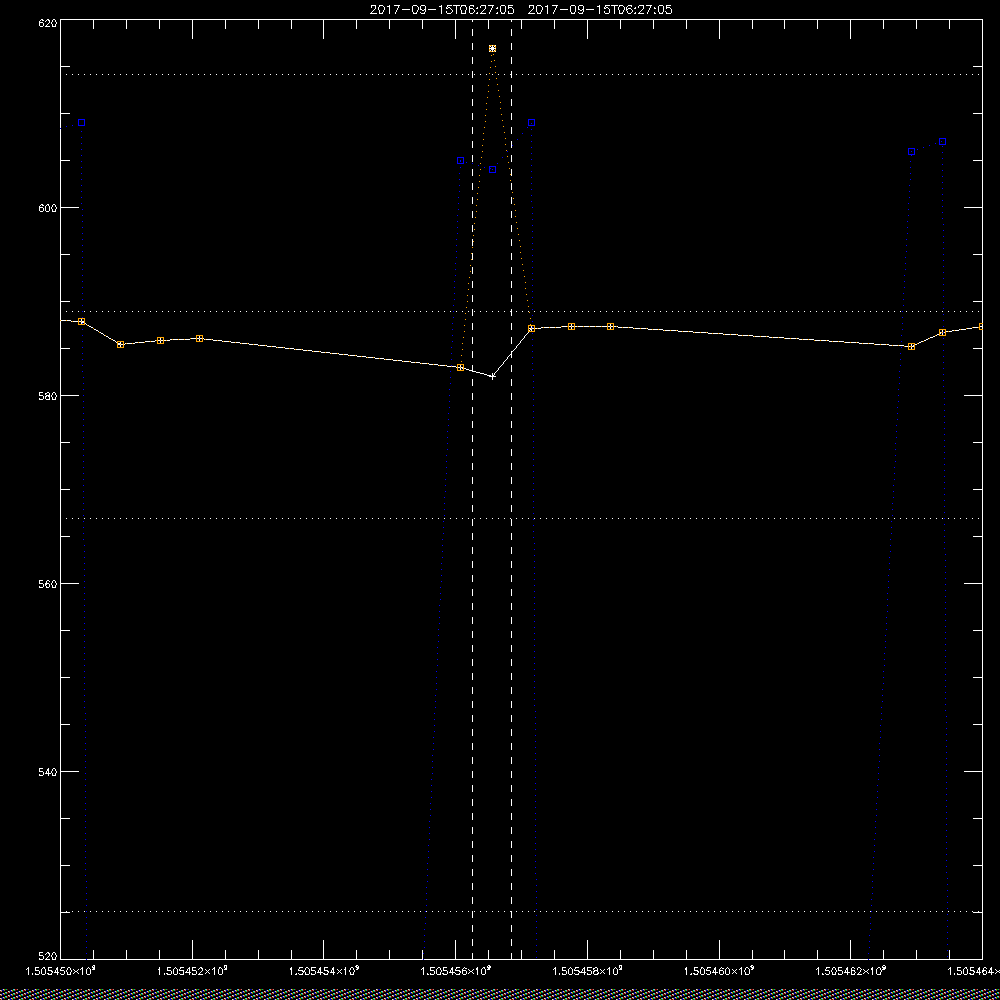Pick the orange square near 585 above 1.505463×10⁹
Image resolution: width=1000 pixels, height=1000 pixels.
coord(911,346)
